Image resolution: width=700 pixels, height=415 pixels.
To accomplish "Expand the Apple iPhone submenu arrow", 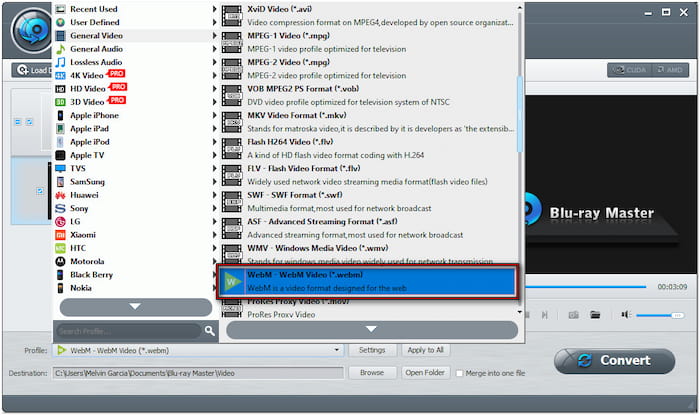I will pos(214,116).
